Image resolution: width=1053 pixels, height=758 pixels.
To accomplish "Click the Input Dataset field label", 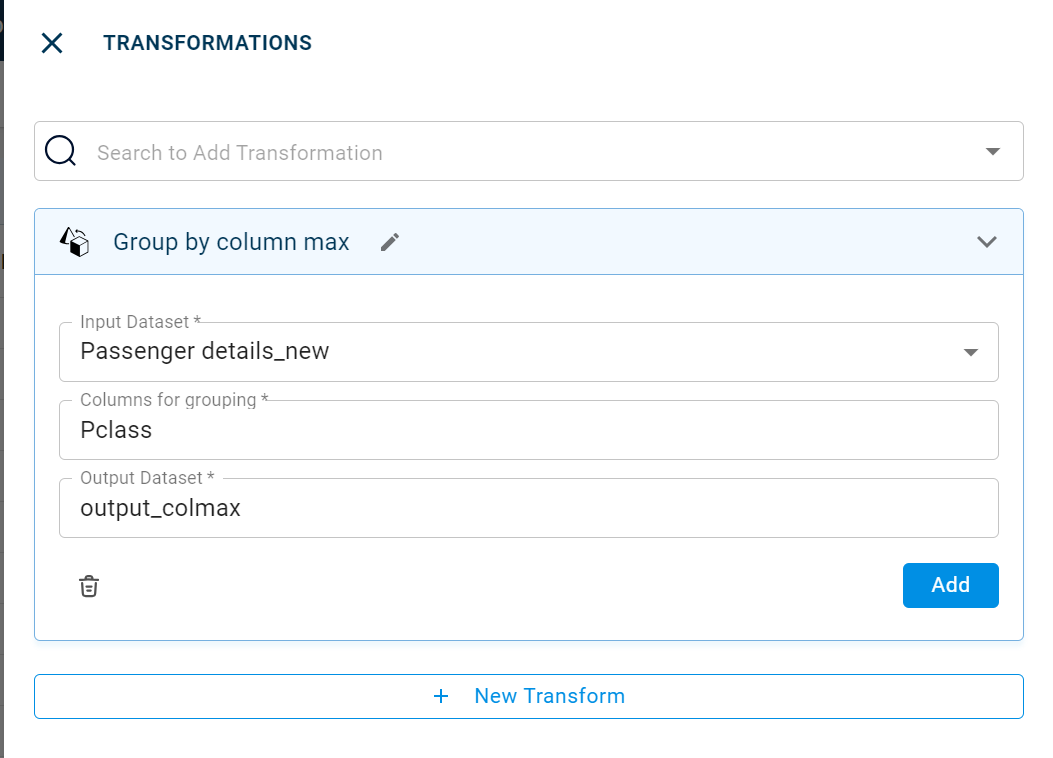I will [x=140, y=322].
